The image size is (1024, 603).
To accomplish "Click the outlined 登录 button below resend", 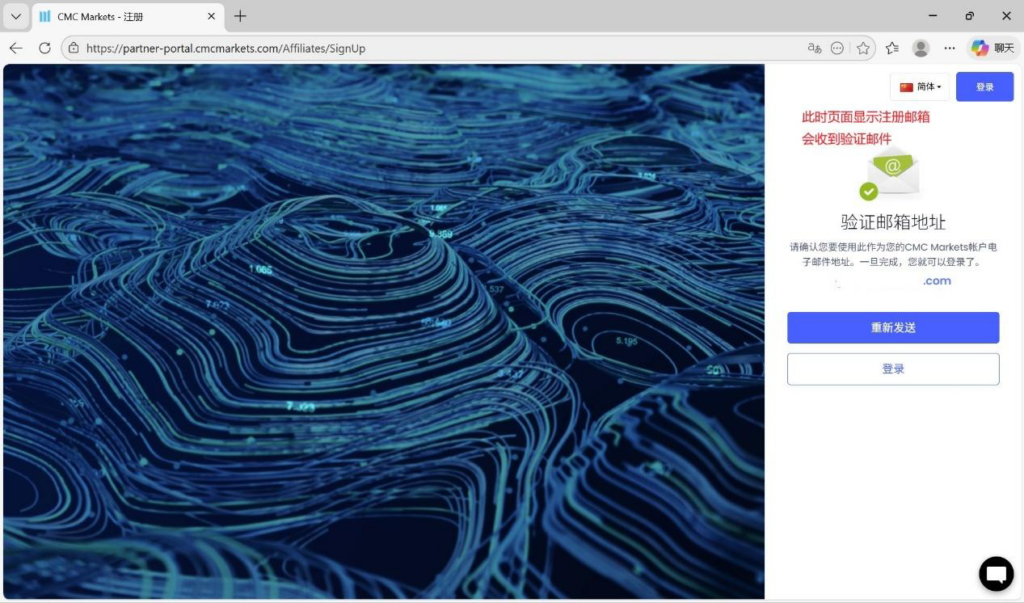I will [893, 369].
